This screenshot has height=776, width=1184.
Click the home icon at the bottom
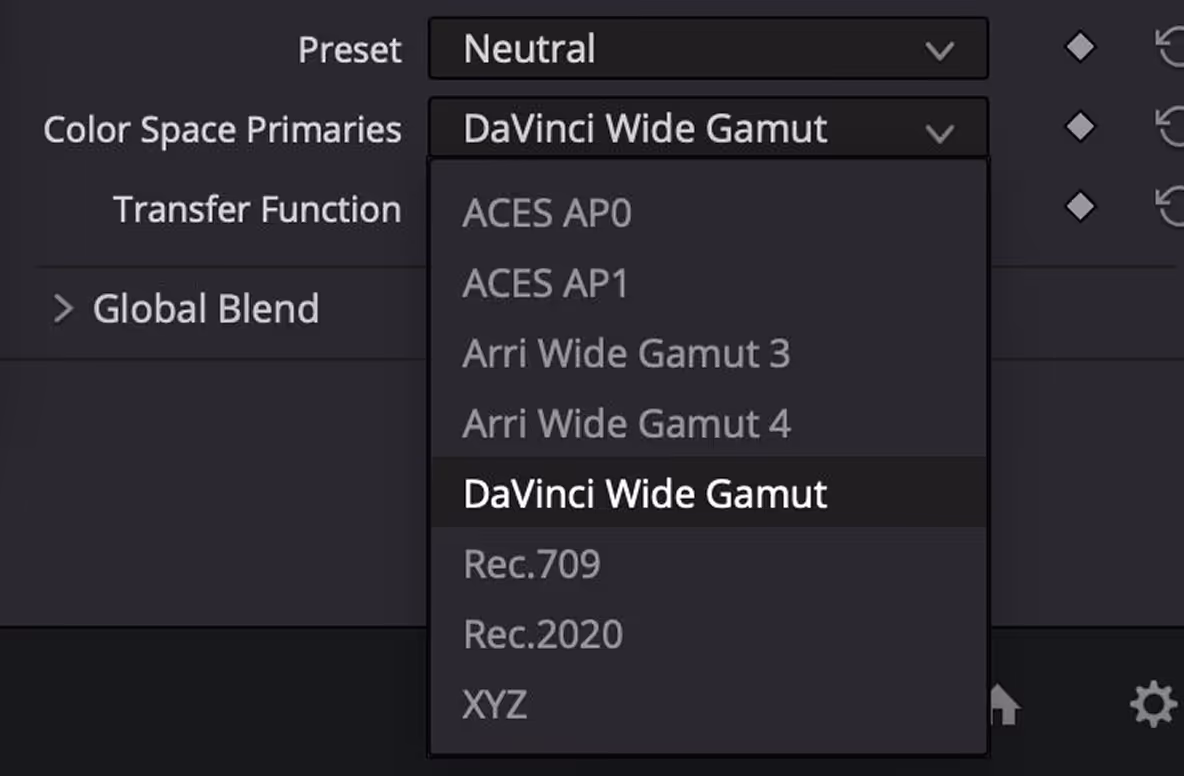point(1005,704)
